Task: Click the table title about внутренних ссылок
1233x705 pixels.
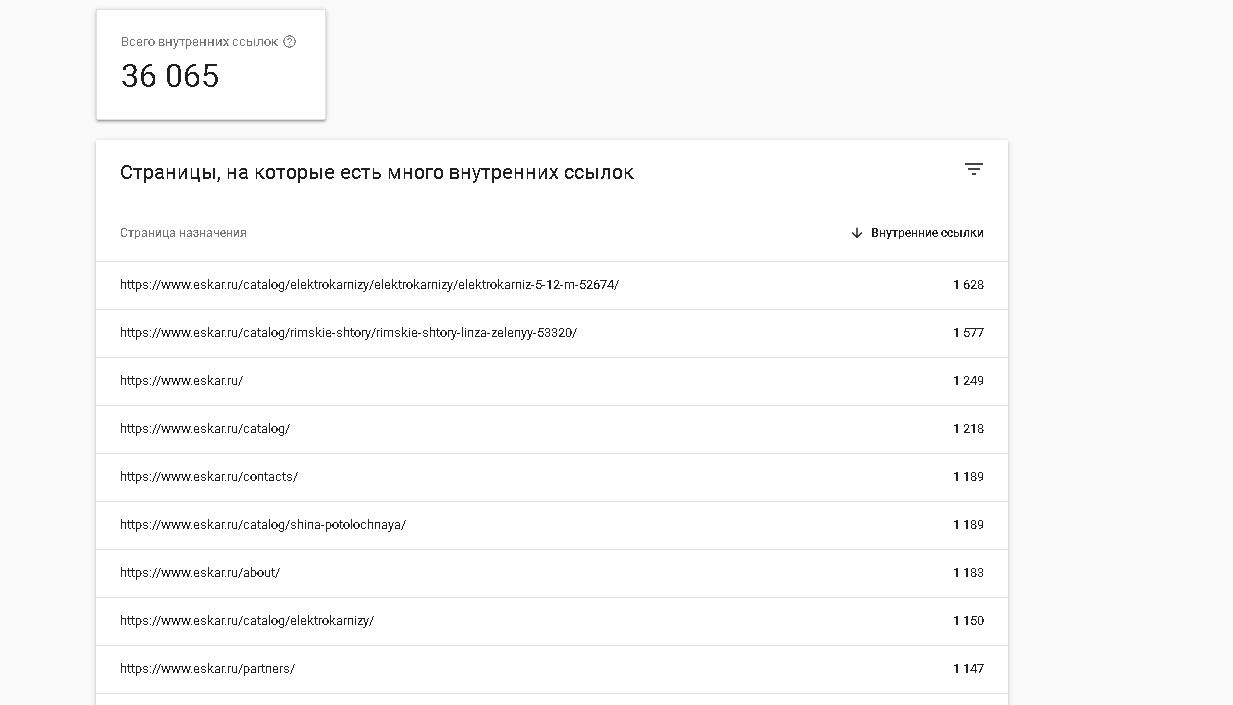Action: pyautogui.click(x=377, y=173)
